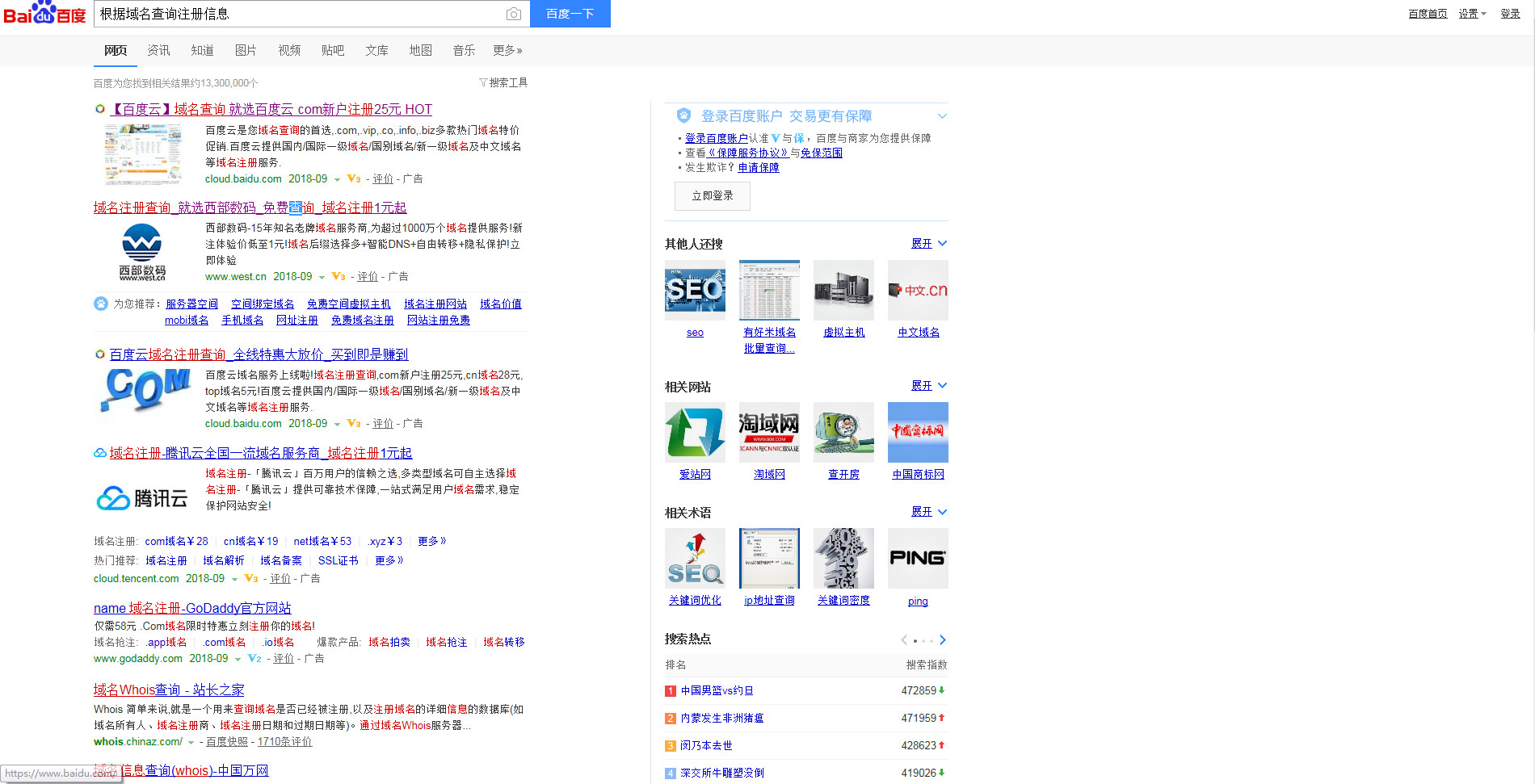Switch to the 贴吧 tab

tap(333, 50)
